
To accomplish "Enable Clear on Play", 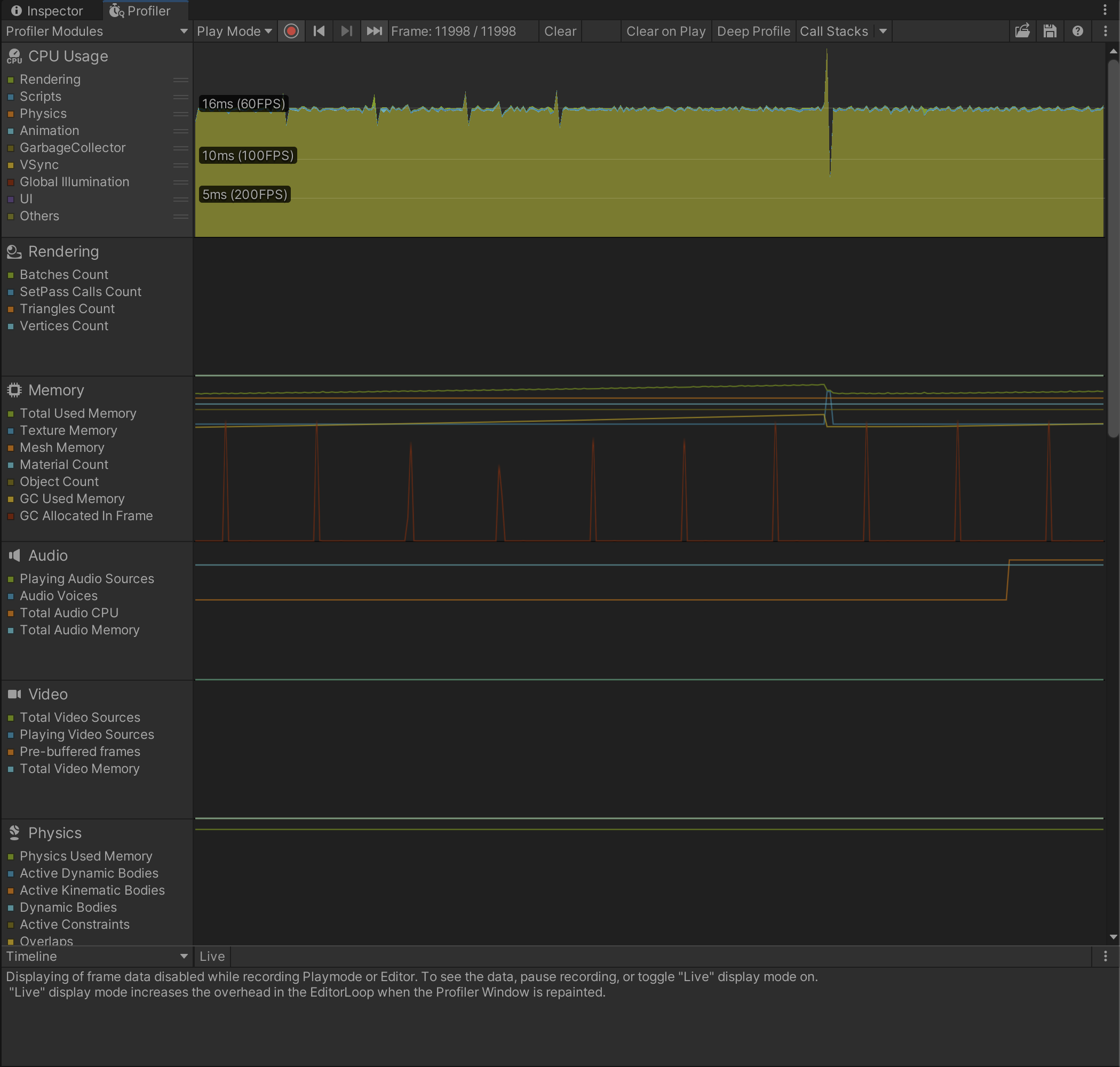I will pyautogui.click(x=666, y=31).
